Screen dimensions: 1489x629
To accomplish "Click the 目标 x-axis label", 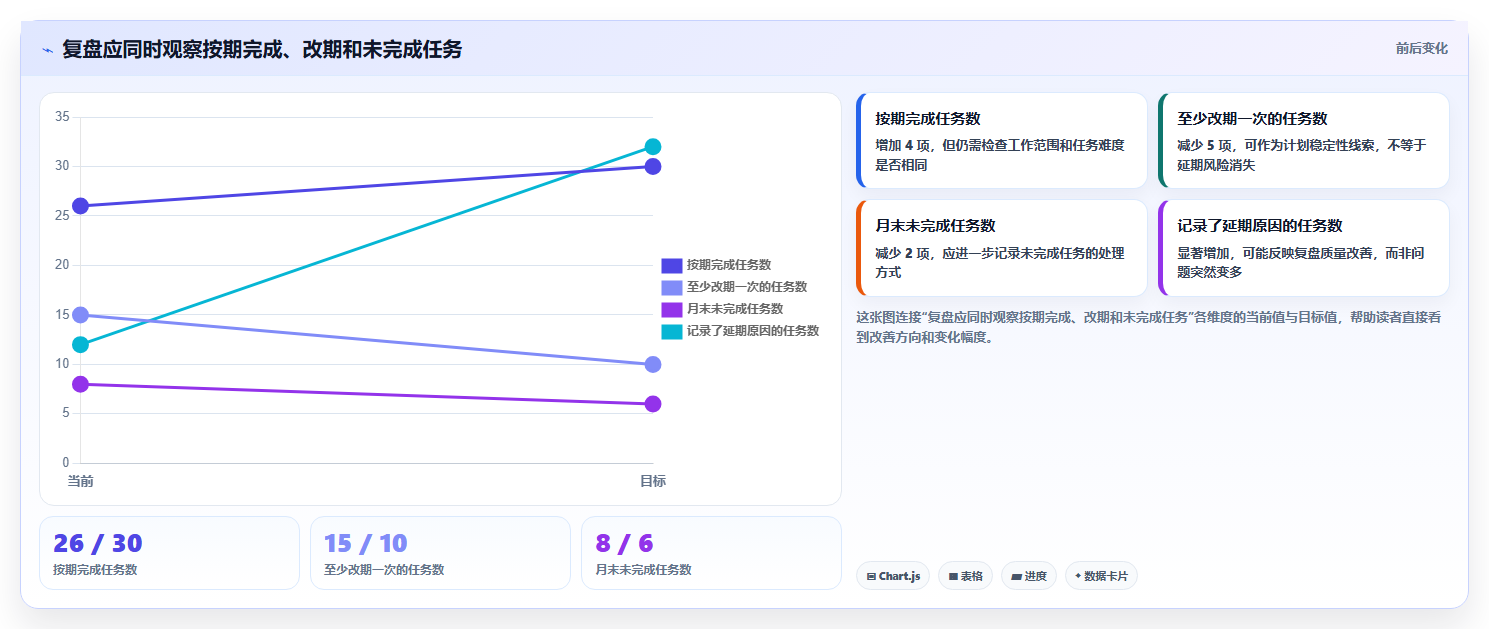I will (653, 481).
